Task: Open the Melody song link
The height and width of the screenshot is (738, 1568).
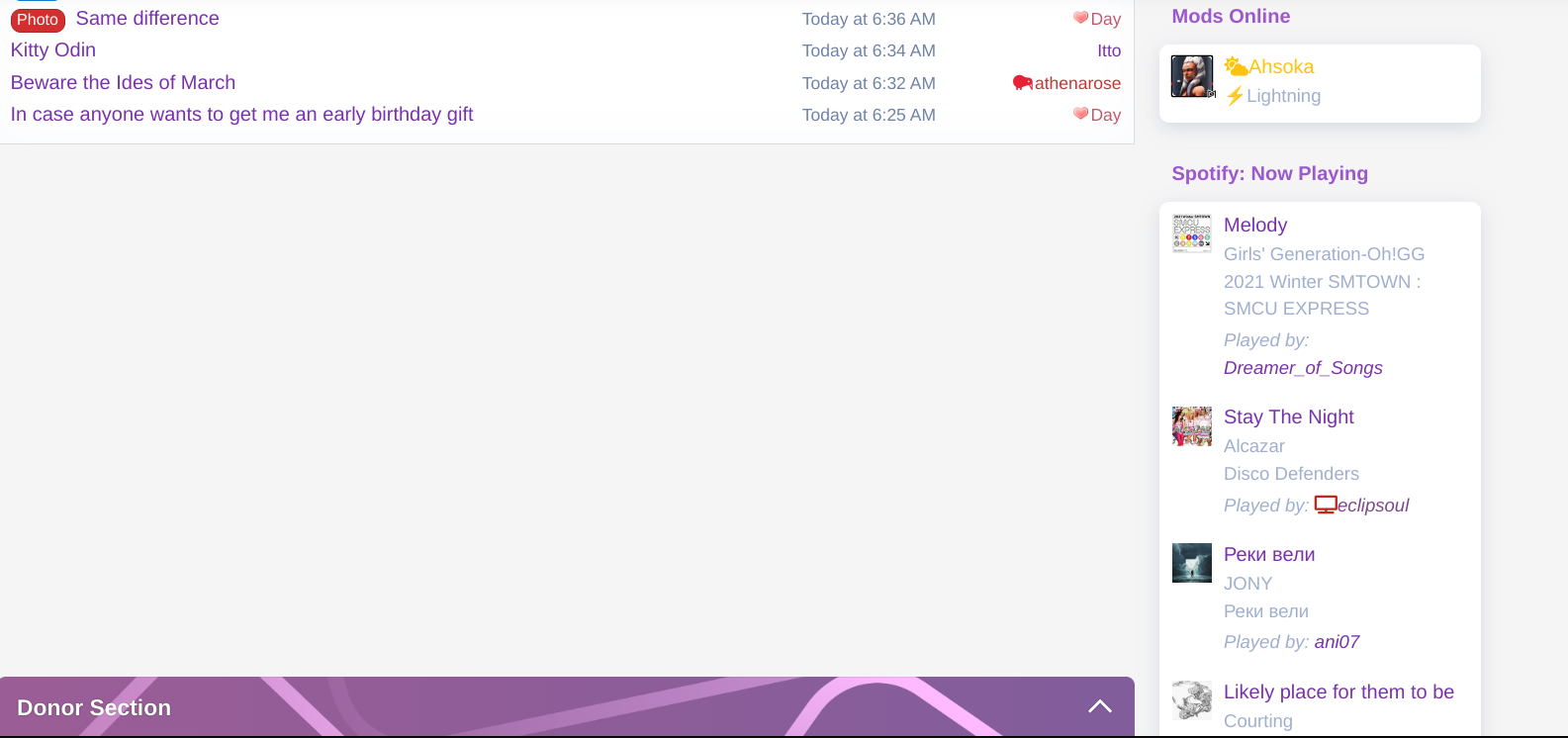Action: pyautogui.click(x=1255, y=225)
